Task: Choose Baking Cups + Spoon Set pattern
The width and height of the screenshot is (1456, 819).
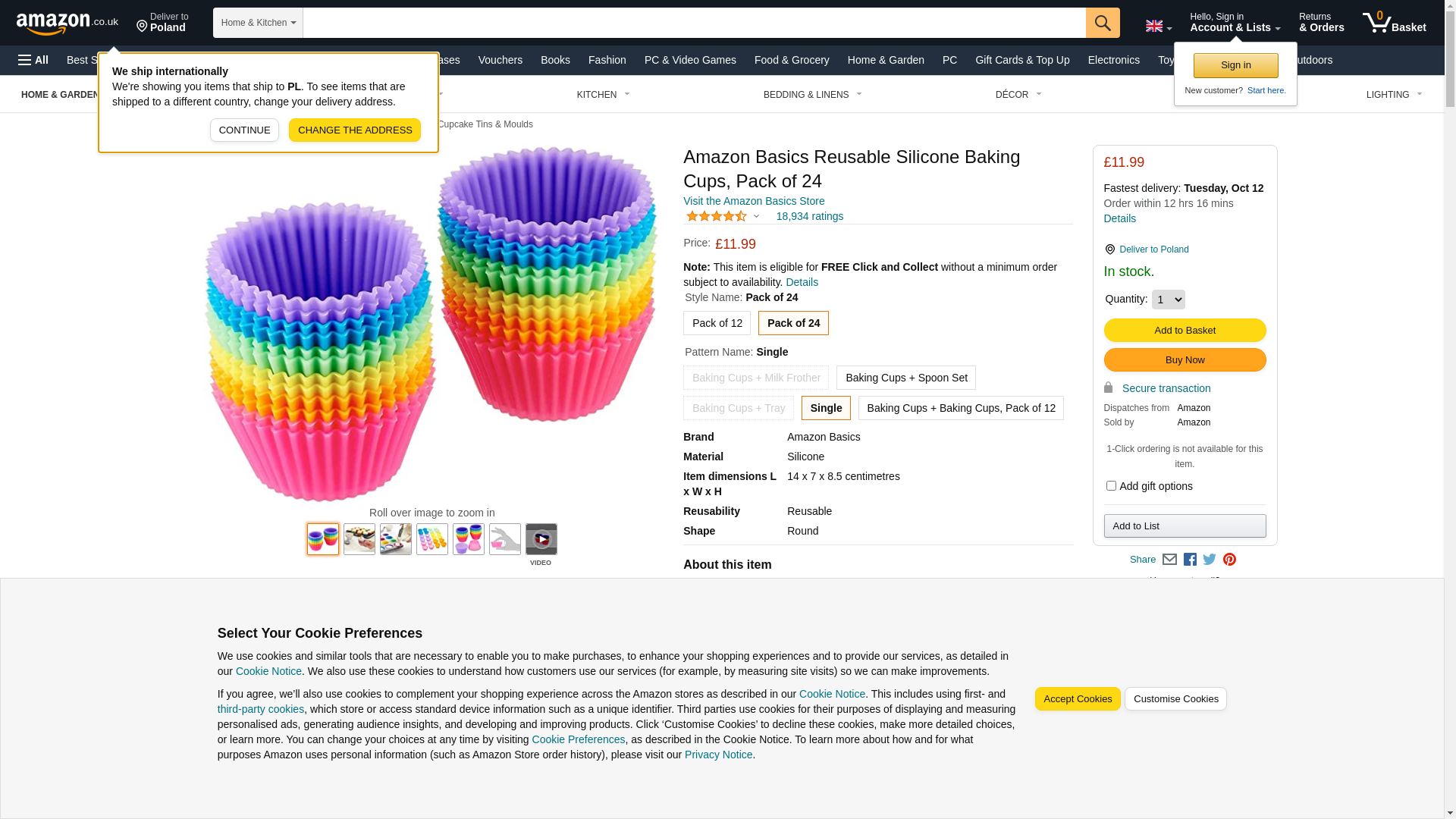Action: click(905, 378)
